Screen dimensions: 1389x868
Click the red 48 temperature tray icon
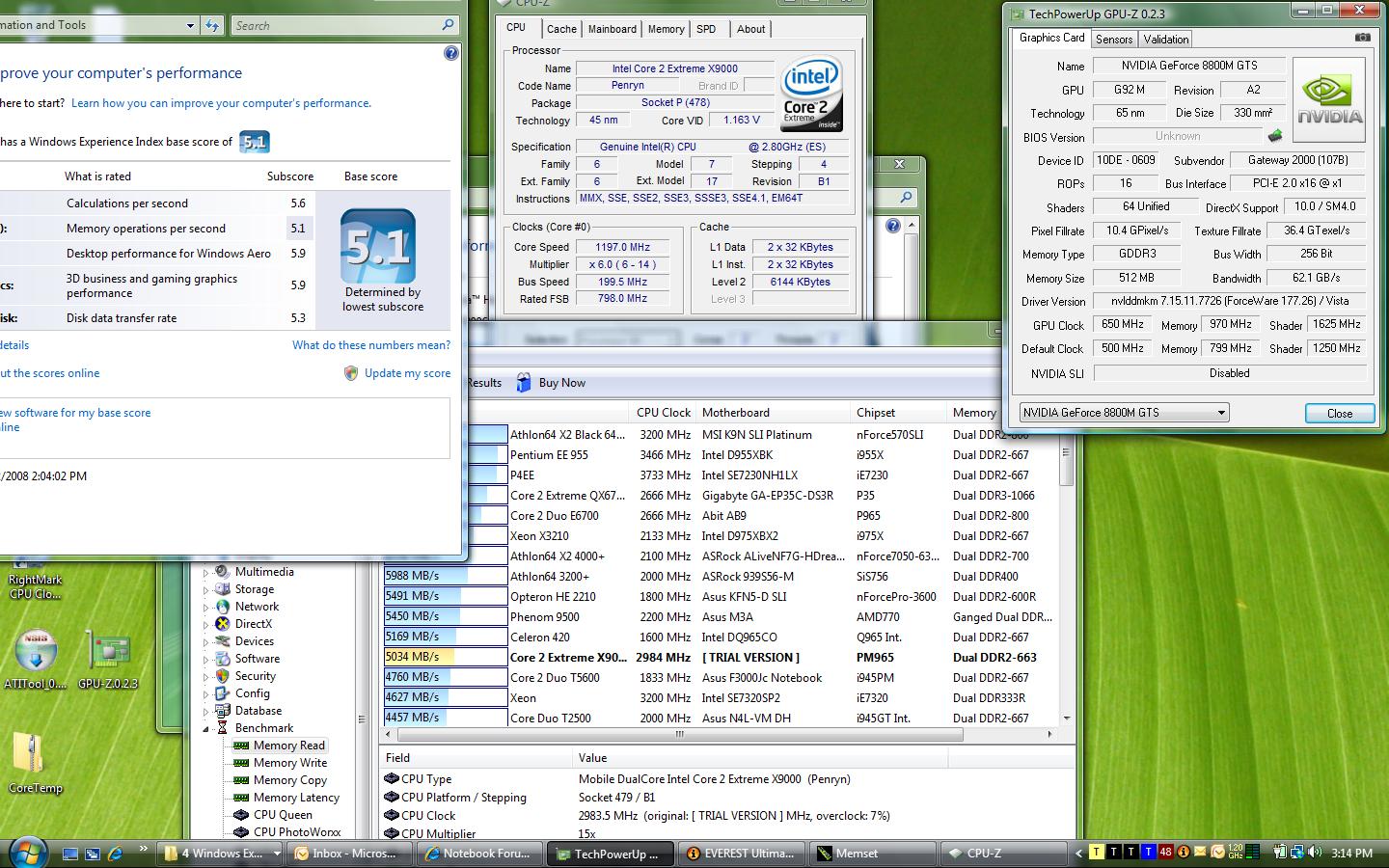[x=1166, y=853]
